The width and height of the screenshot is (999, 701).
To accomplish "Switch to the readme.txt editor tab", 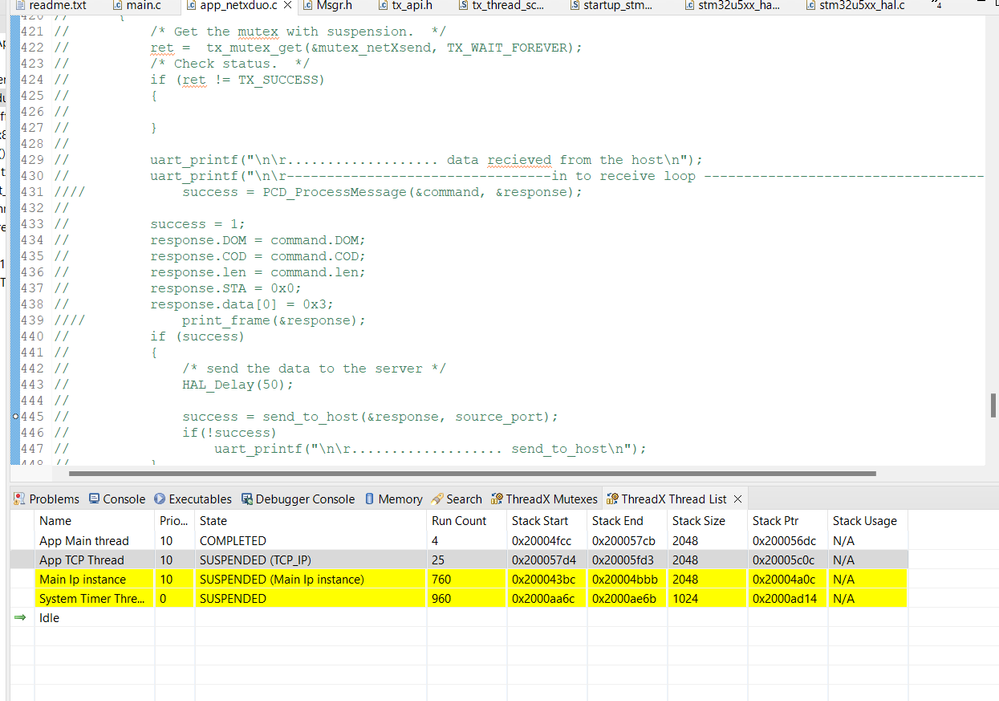I will (x=51, y=6).
